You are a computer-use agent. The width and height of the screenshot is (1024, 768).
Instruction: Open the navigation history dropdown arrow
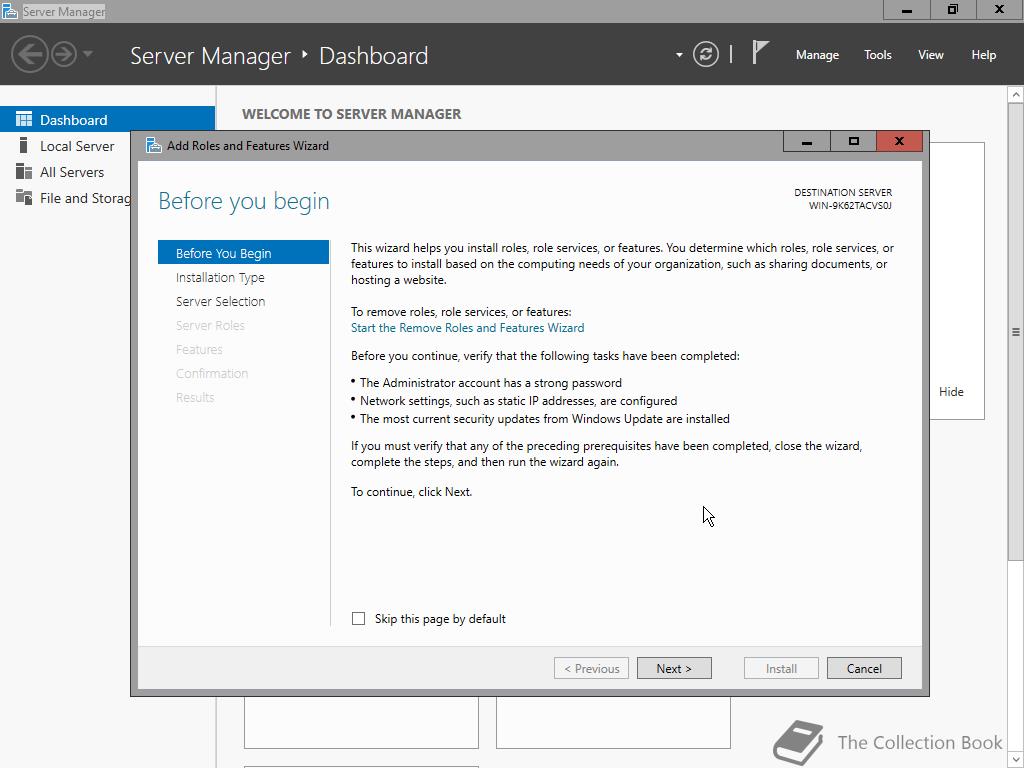[x=88, y=54]
